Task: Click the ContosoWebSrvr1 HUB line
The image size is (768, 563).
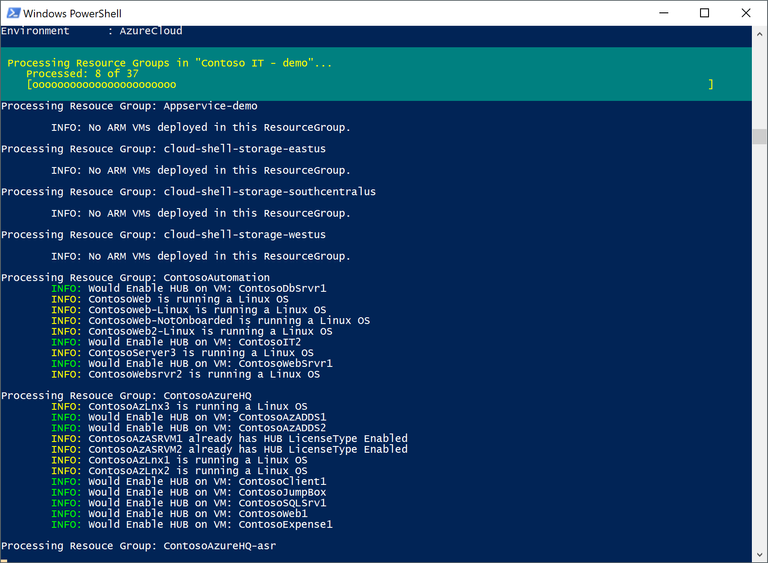Action: click(x=192, y=364)
